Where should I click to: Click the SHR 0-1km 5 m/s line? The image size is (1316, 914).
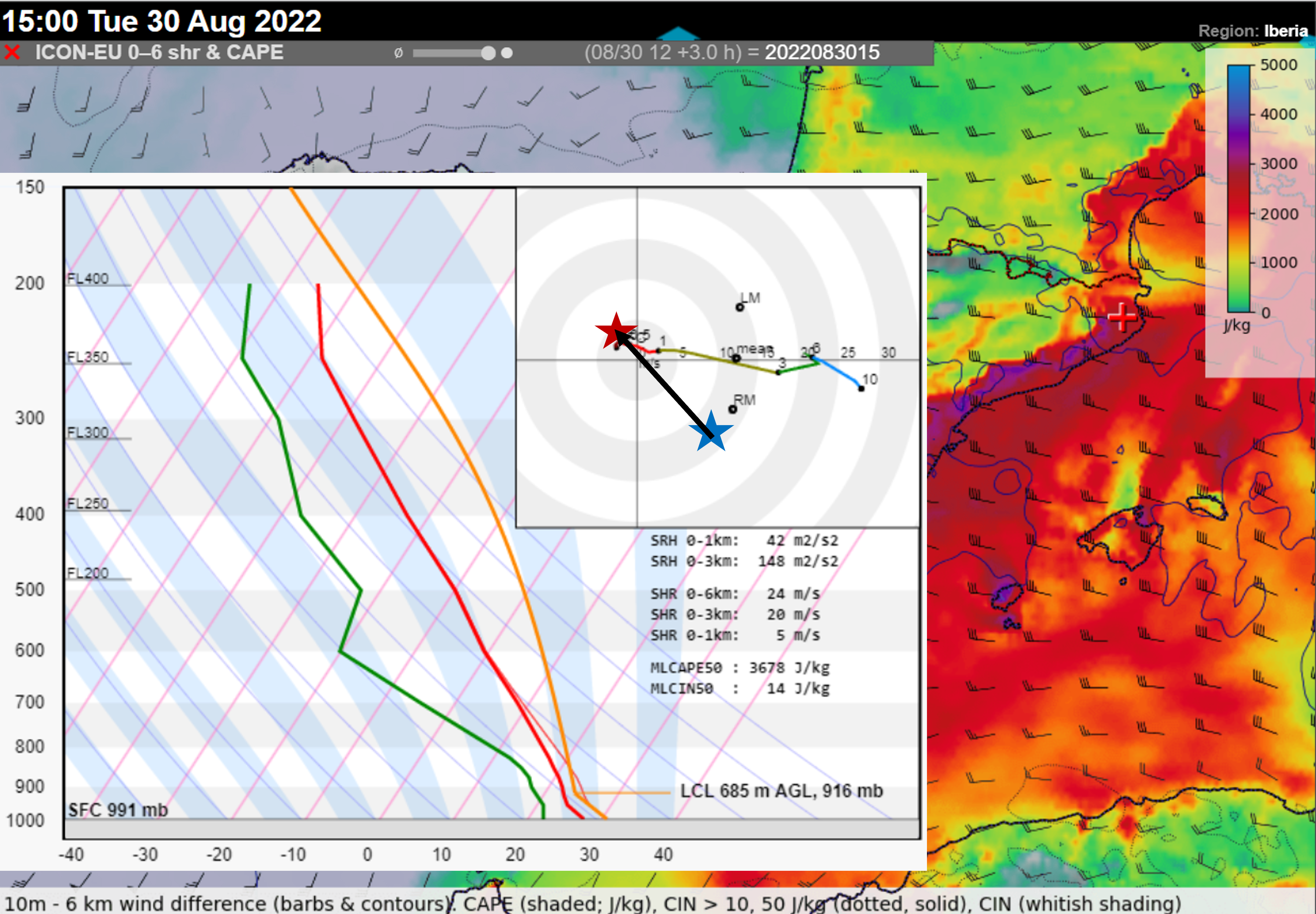735,635
